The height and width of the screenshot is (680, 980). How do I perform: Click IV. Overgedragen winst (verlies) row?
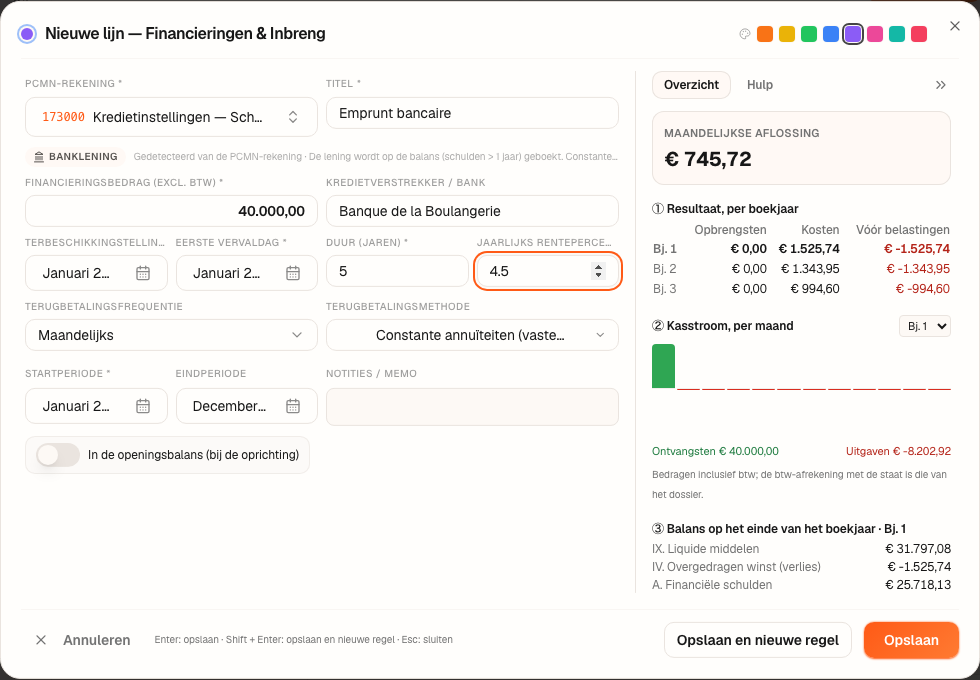coord(801,567)
